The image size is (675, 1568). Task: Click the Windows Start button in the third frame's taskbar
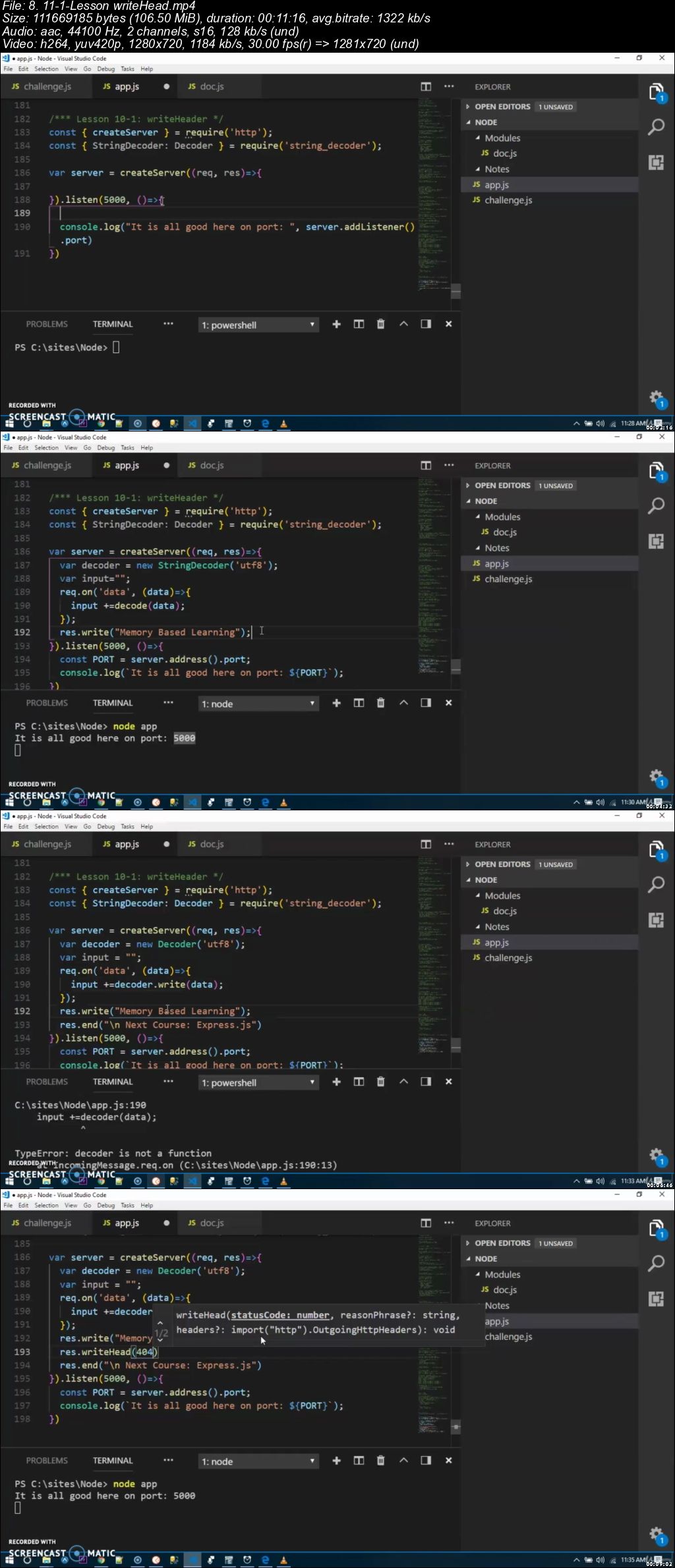pyautogui.click(x=9, y=1182)
